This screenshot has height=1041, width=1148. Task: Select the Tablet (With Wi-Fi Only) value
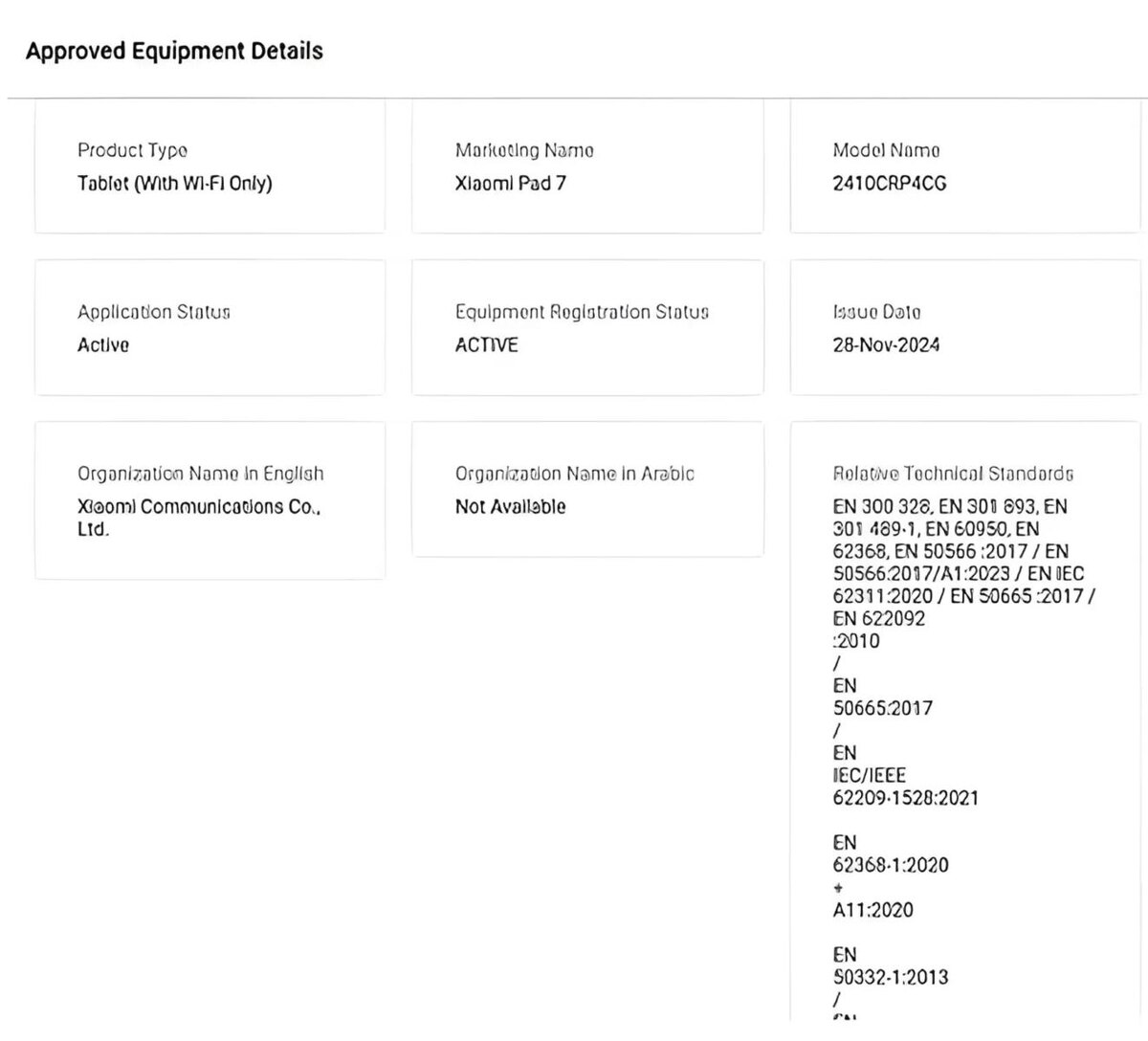175,183
